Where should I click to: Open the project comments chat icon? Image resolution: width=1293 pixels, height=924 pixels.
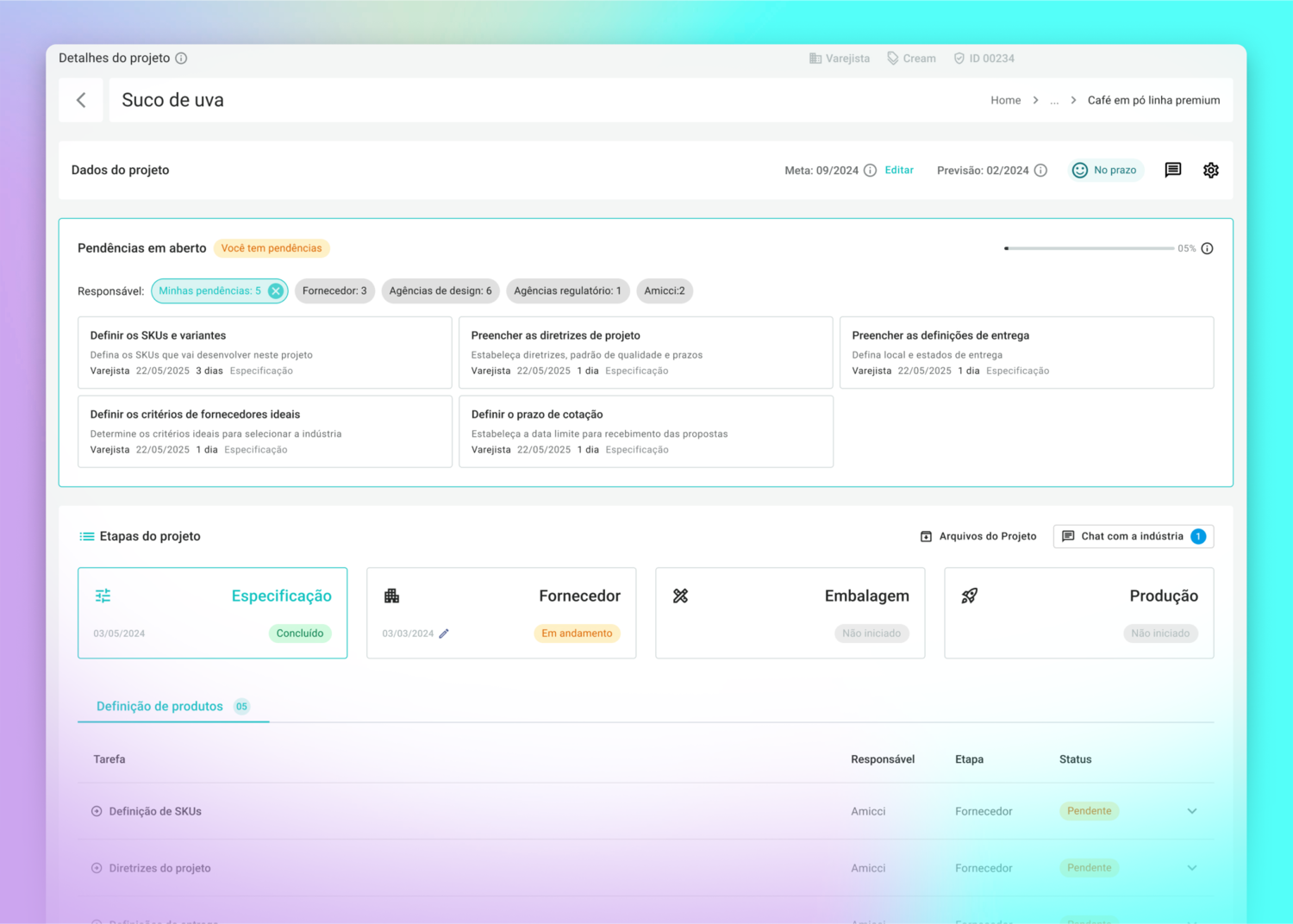pyautogui.click(x=1172, y=170)
